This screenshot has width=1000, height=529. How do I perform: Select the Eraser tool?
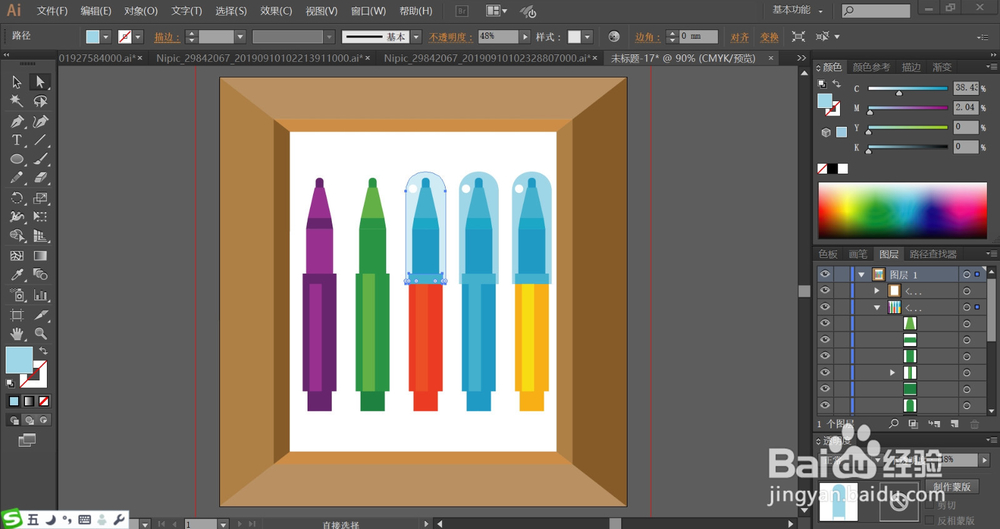click(40, 178)
